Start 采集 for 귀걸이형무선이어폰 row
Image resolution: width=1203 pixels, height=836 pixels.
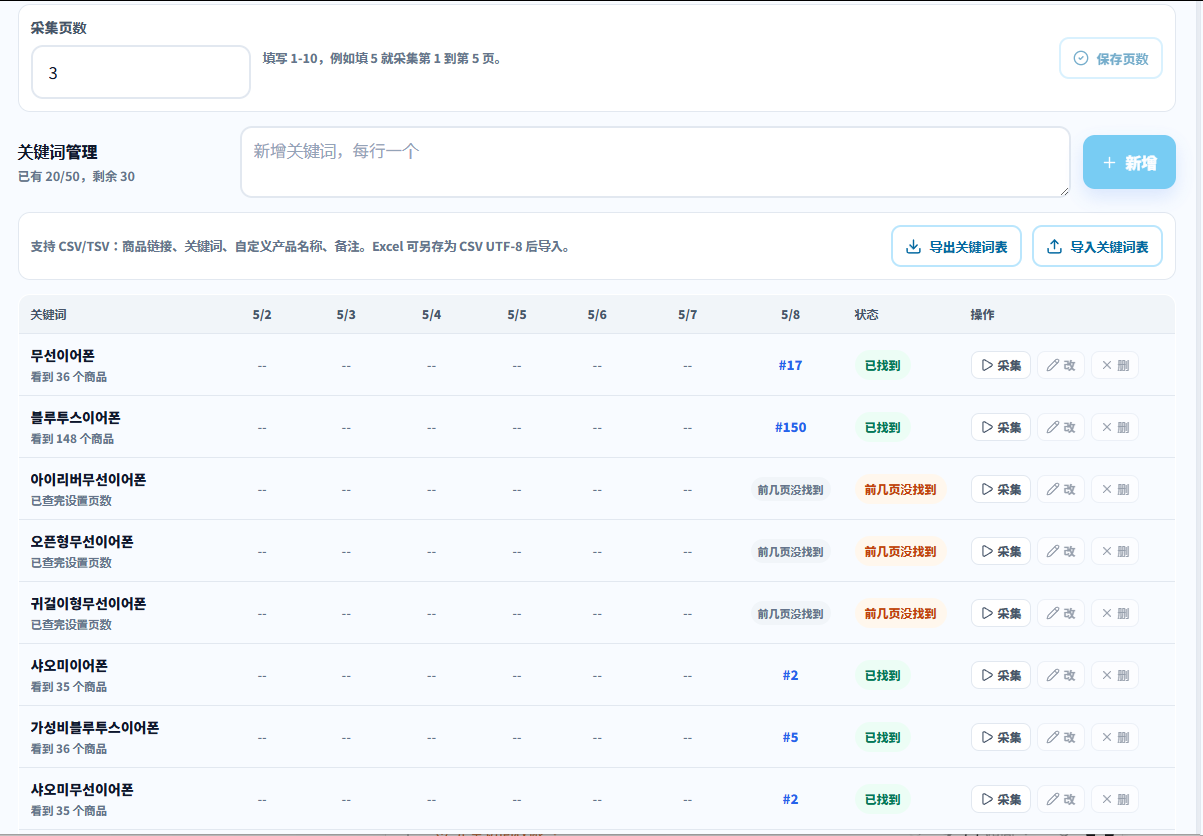click(x=1001, y=613)
